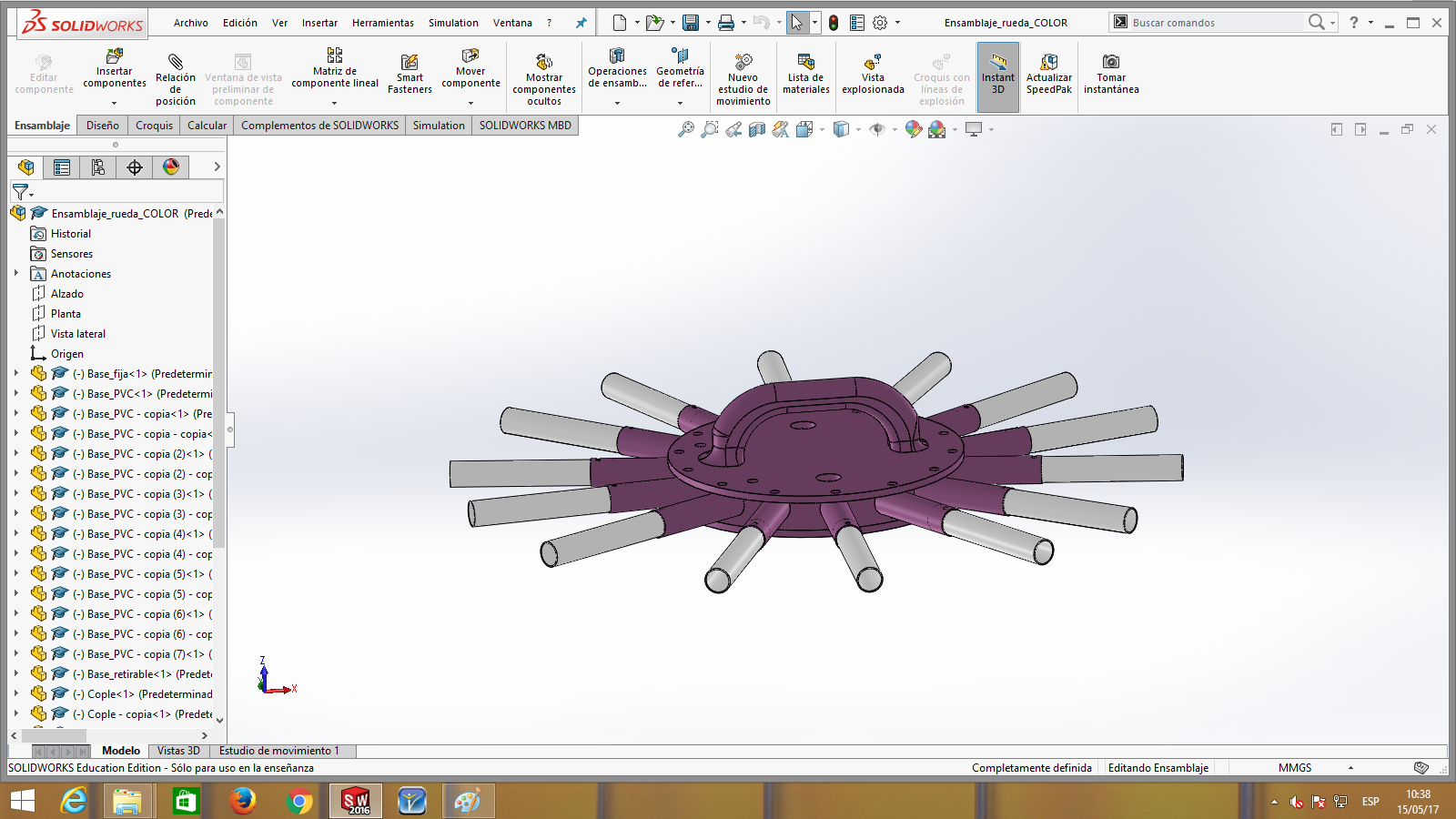Open the Estudio de movimiento 1 tab
The height and width of the screenshot is (819, 1456).
(x=278, y=751)
